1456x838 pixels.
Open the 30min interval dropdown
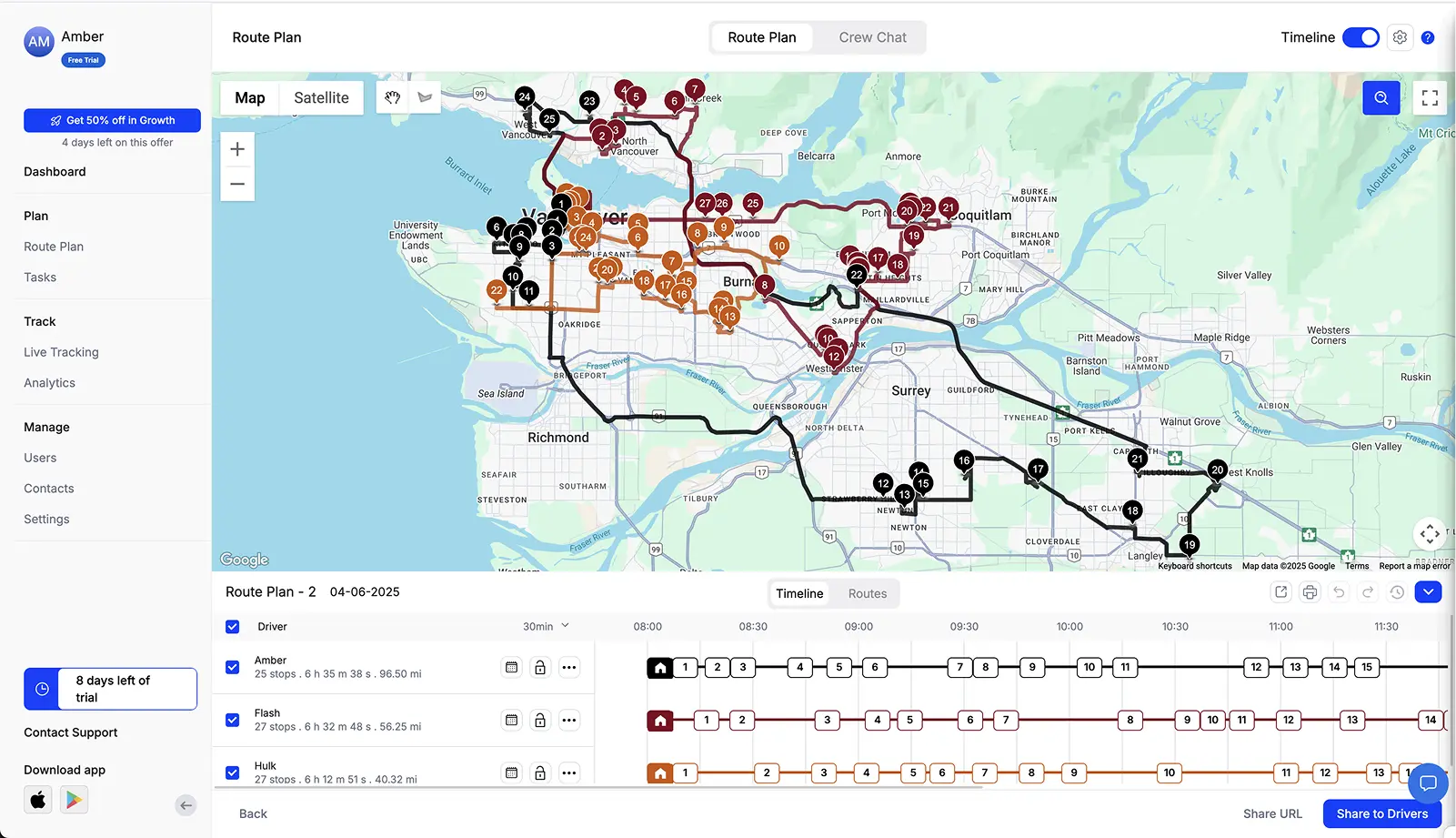(x=544, y=626)
